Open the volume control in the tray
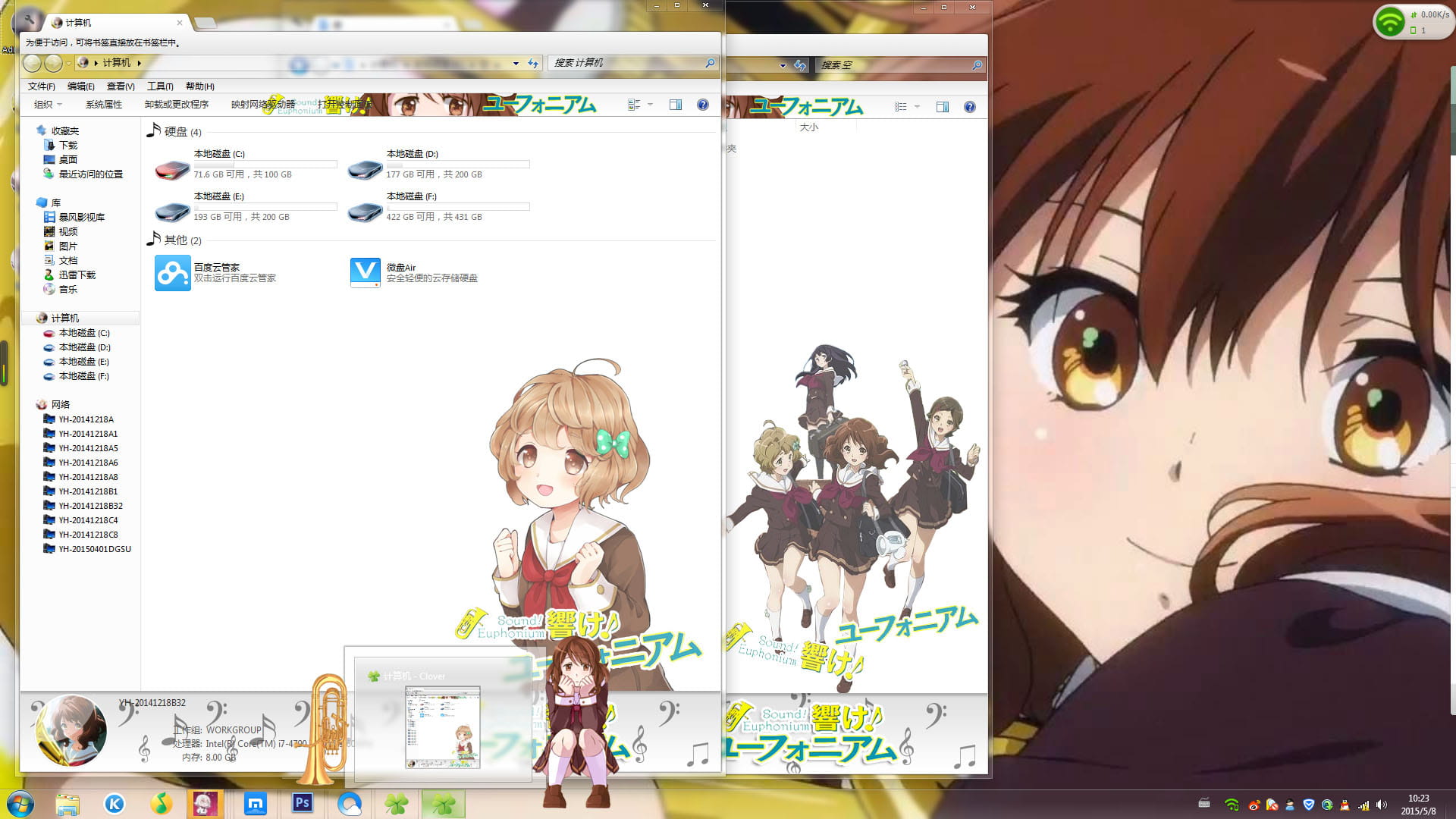The image size is (1456, 819). pyautogui.click(x=1381, y=805)
